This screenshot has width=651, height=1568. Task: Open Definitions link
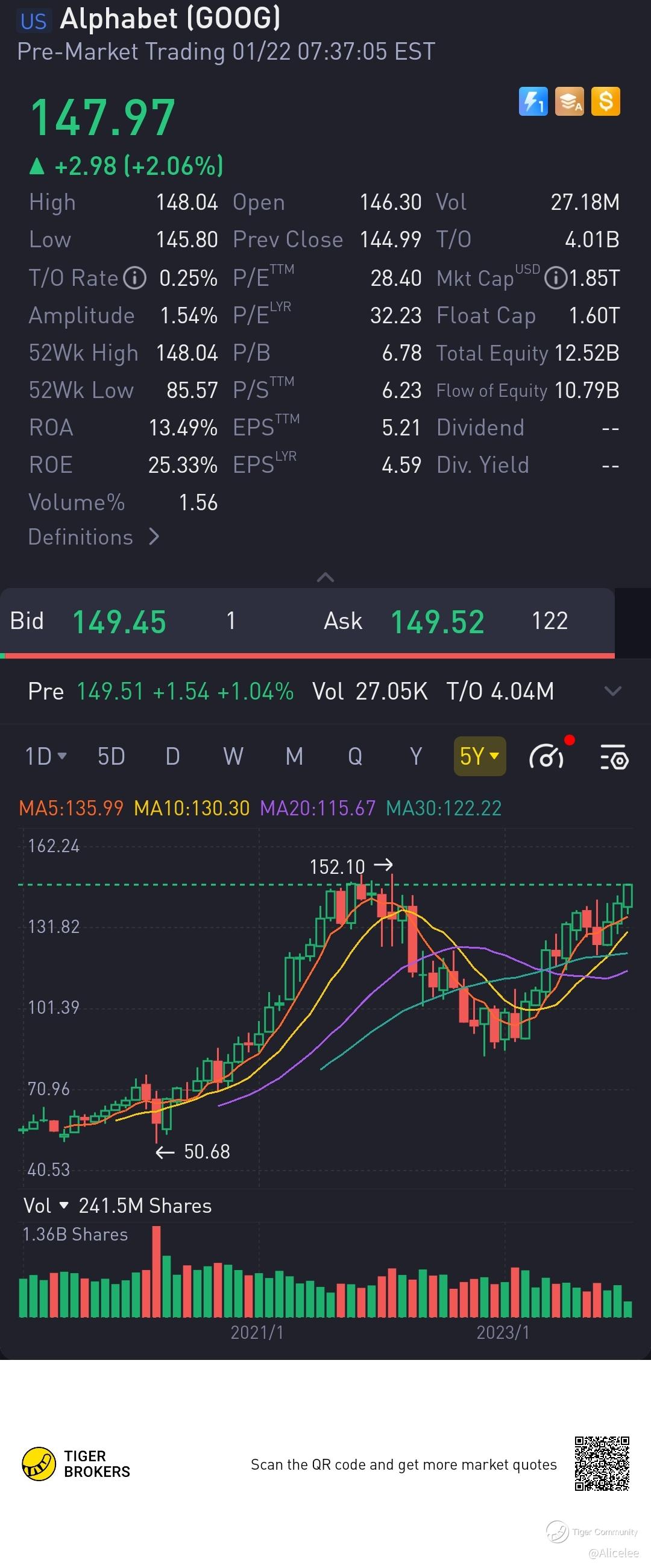click(x=93, y=537)
